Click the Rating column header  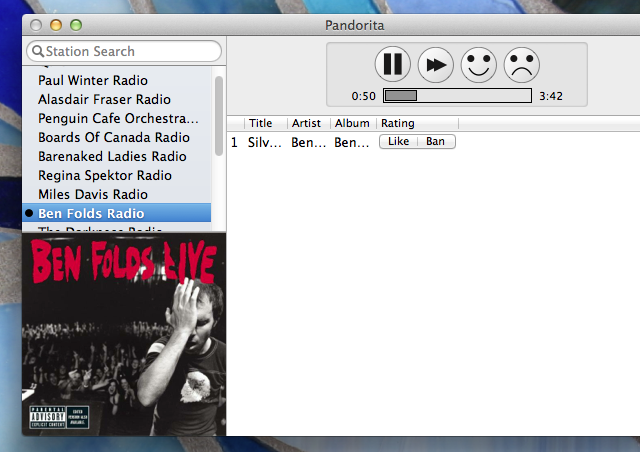tap(417, 123)
